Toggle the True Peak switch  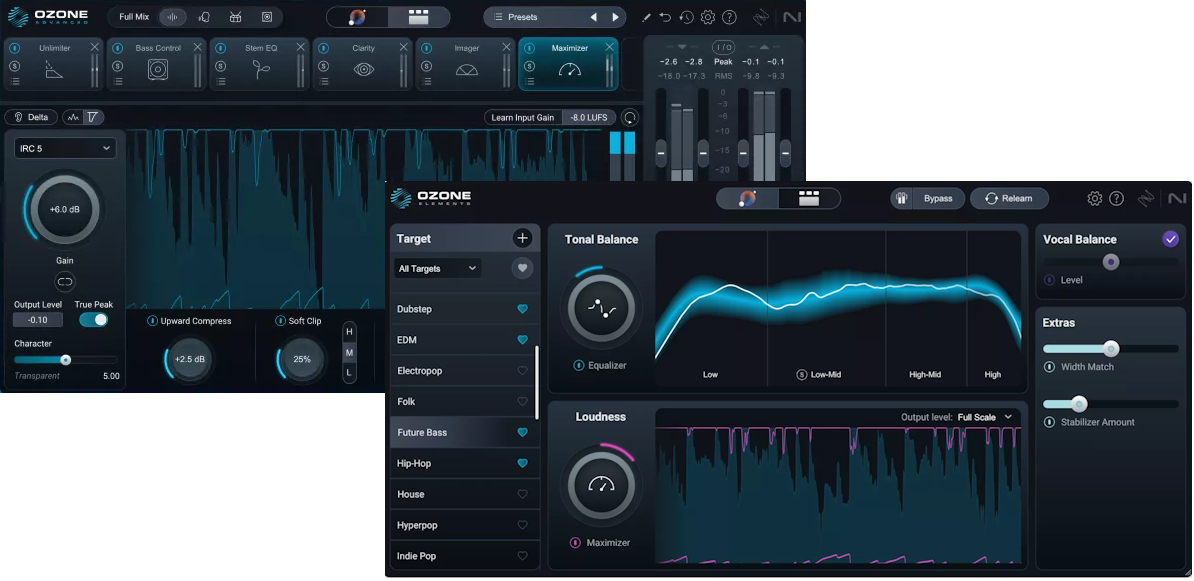pos(94,320)
